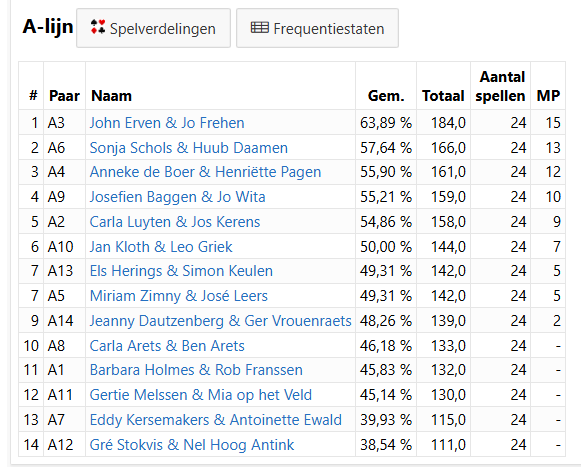Screen dimensions: 581x467
Task: Open Anneke de Boer & Henriëtte Pagen
Action: point(205,172)
